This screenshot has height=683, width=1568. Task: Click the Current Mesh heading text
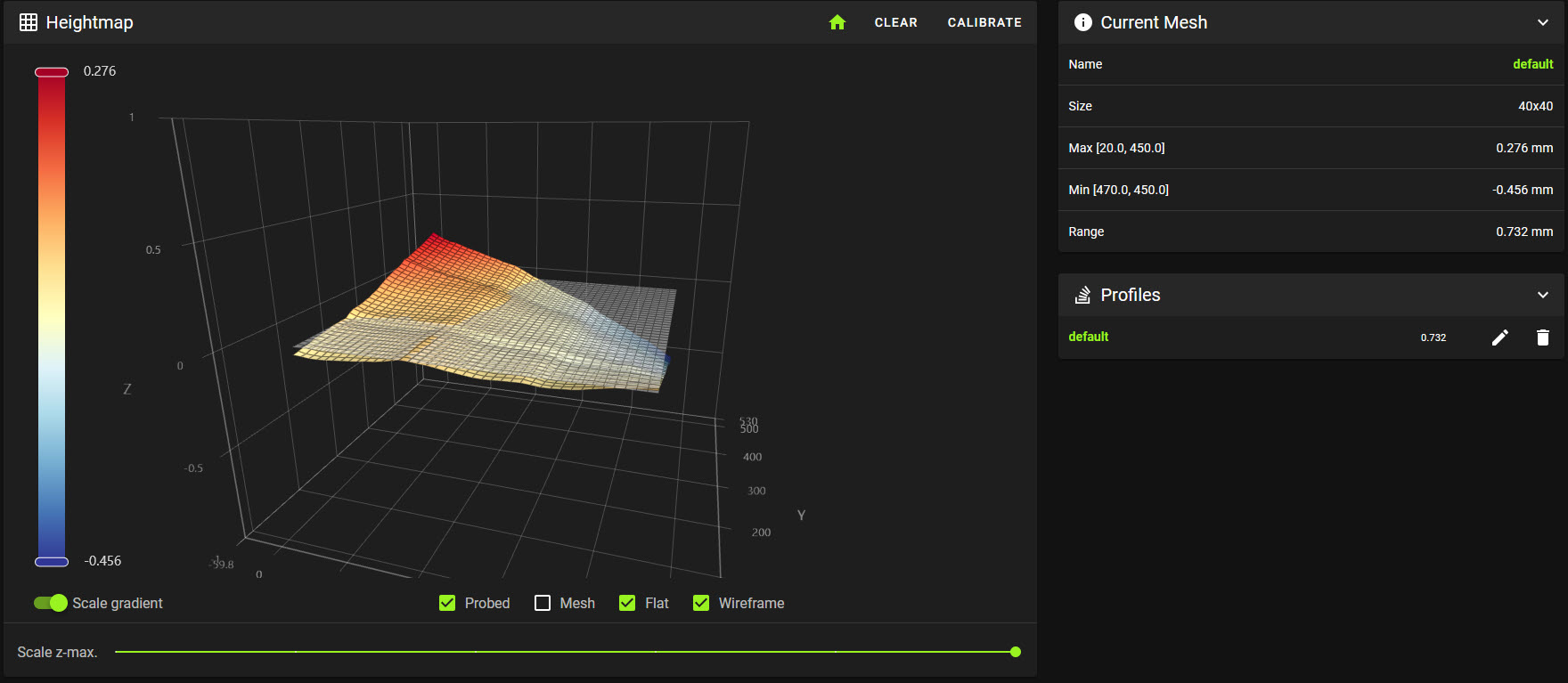click(x=1154, y=22)
